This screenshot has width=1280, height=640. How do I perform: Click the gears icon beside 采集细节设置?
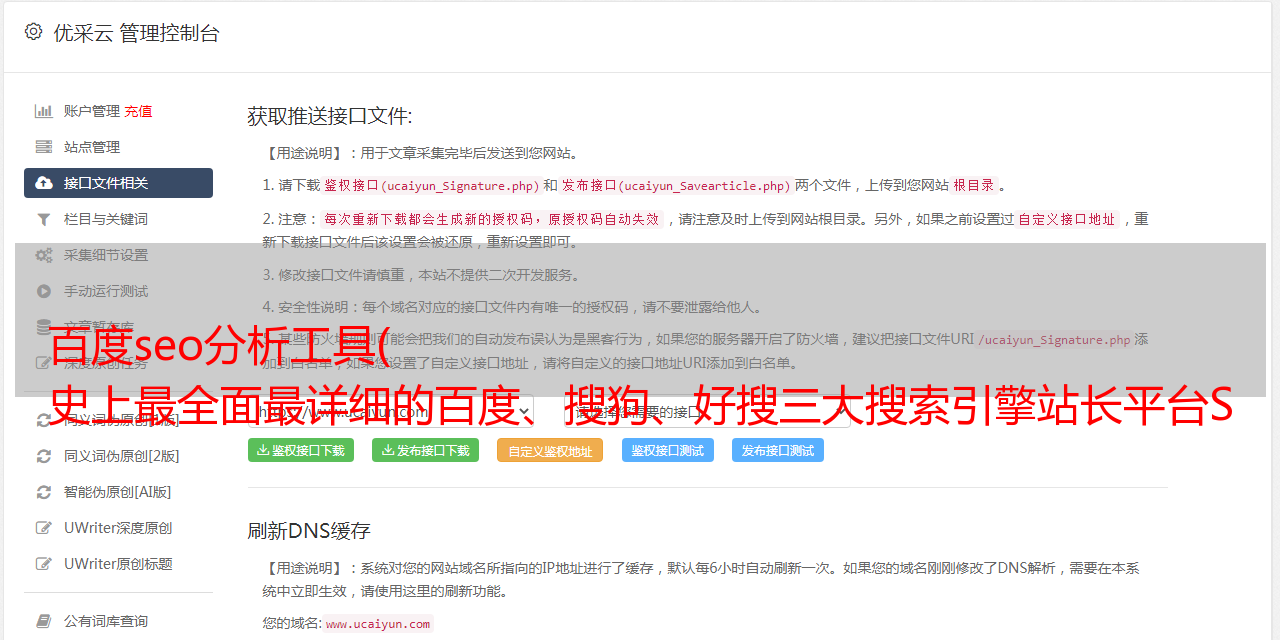pyautogui.click(x=44, y=255)
